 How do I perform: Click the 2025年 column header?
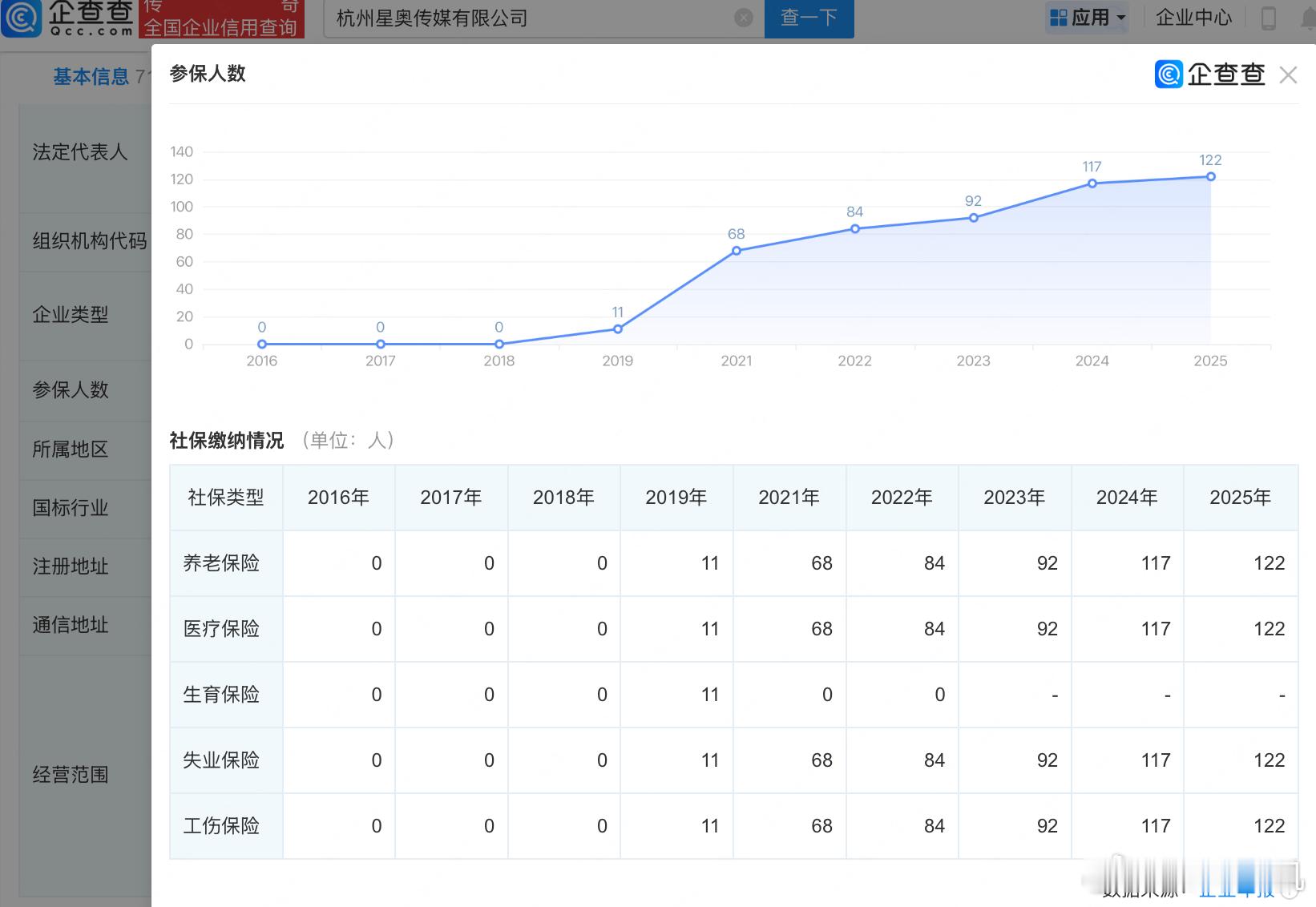click(1241, 498)
